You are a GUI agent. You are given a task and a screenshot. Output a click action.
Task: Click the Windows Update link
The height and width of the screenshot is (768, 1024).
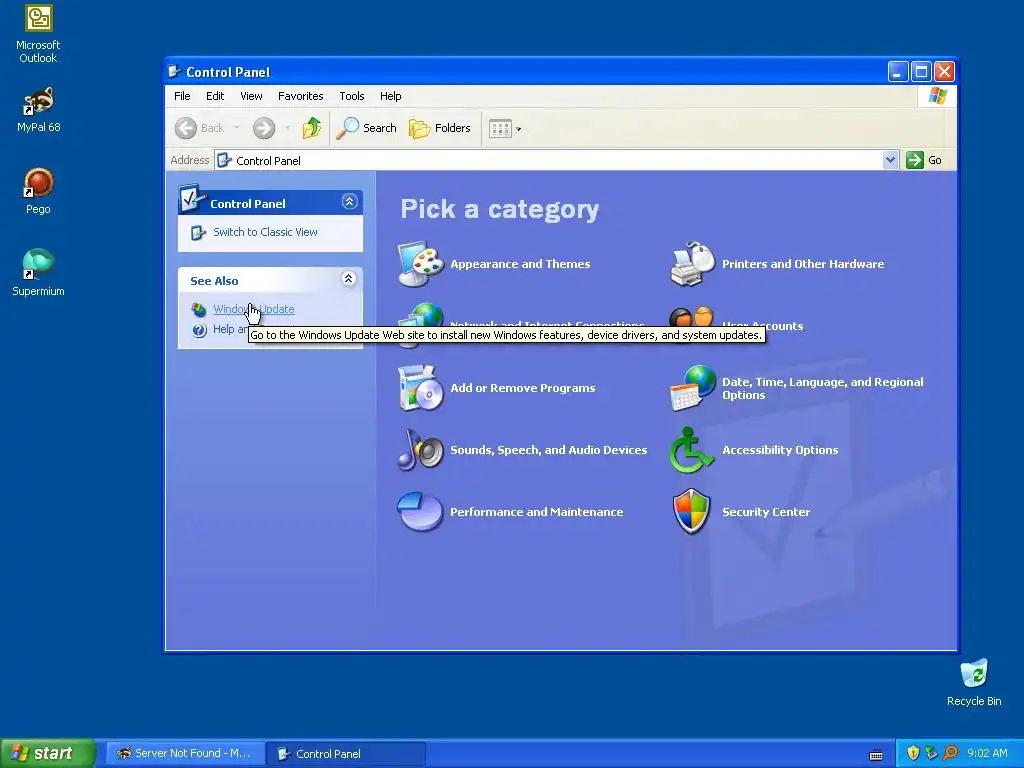pyautogui.click(x=254, y=310)
